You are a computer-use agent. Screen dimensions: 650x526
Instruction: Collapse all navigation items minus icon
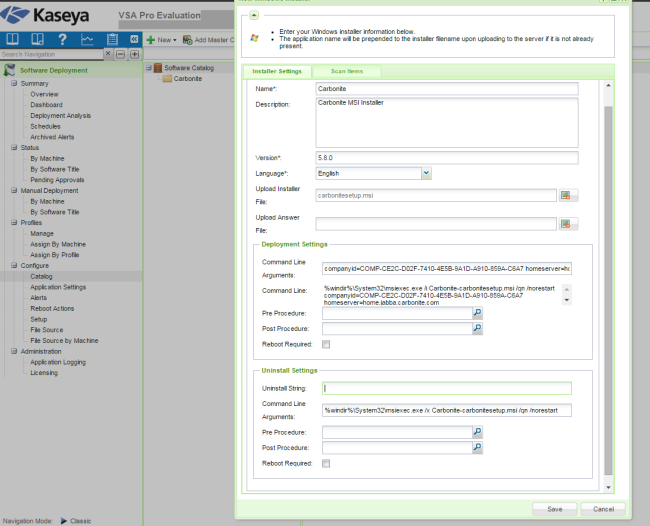point(121,54)
